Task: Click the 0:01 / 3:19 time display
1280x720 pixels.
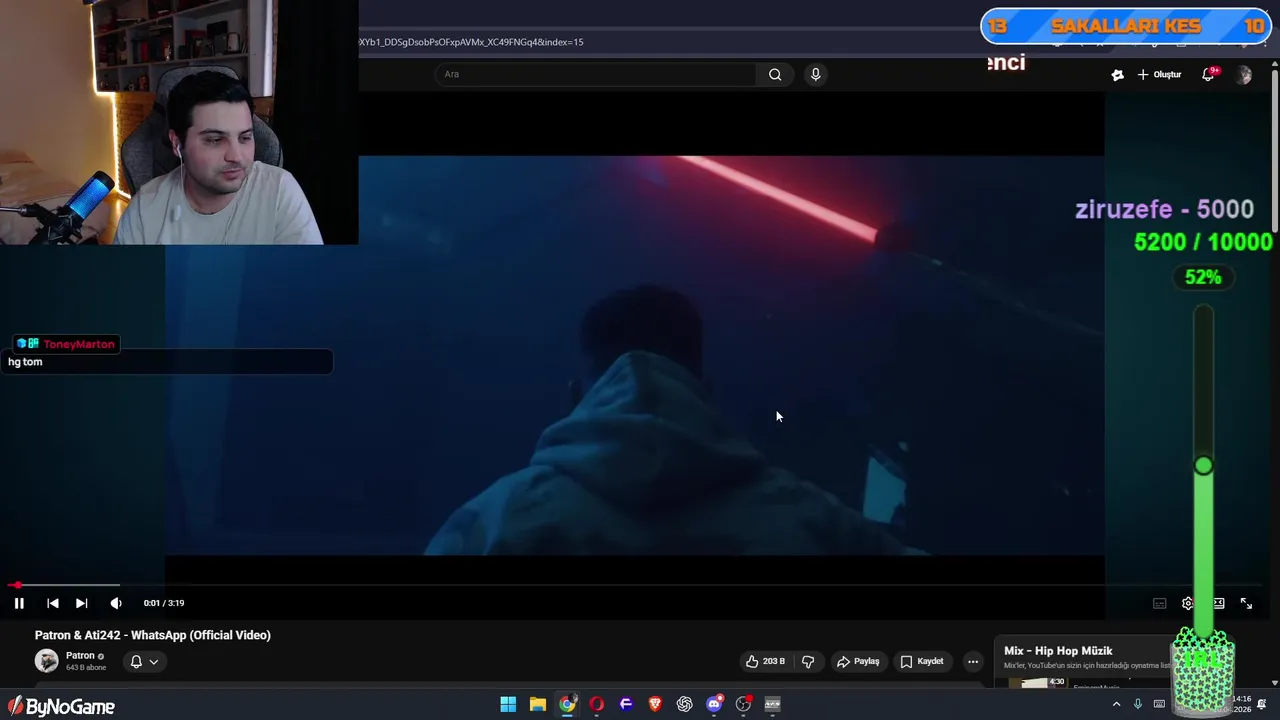Action: pyautogui.click(x=164, y=603)
